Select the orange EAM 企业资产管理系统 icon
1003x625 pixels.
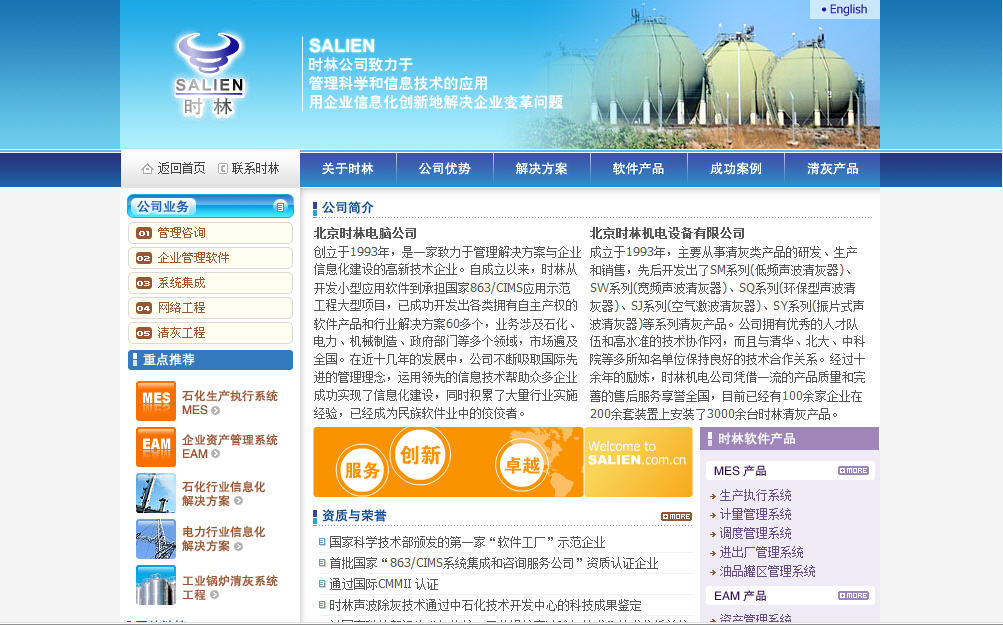(155, 448)
